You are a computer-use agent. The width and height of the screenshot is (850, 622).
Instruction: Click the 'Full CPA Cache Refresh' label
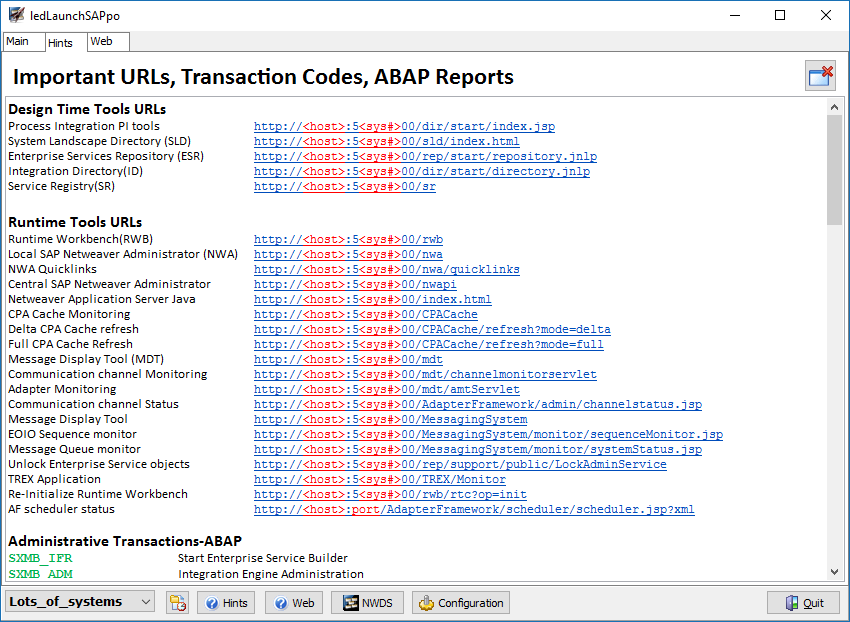[70, 344]
